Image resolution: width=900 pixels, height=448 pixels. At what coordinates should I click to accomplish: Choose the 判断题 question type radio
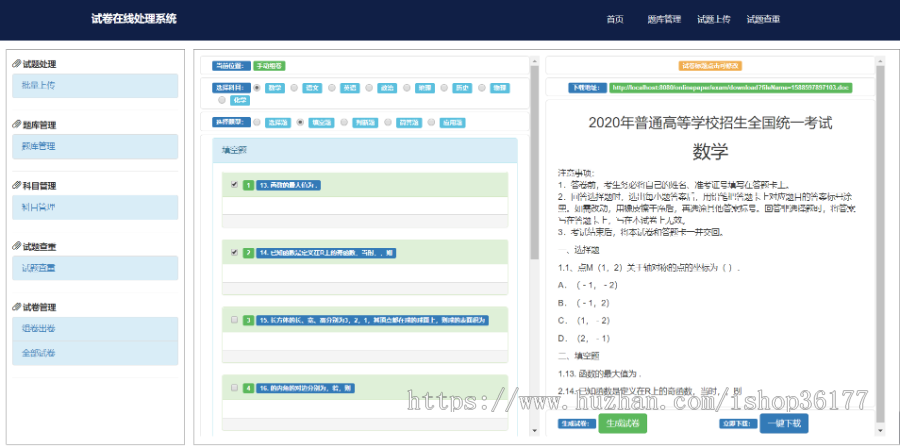[x=343, y=122]
